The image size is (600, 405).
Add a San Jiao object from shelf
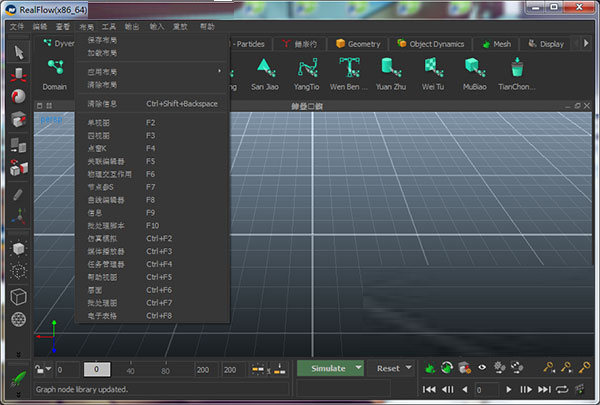pos(264,68)
